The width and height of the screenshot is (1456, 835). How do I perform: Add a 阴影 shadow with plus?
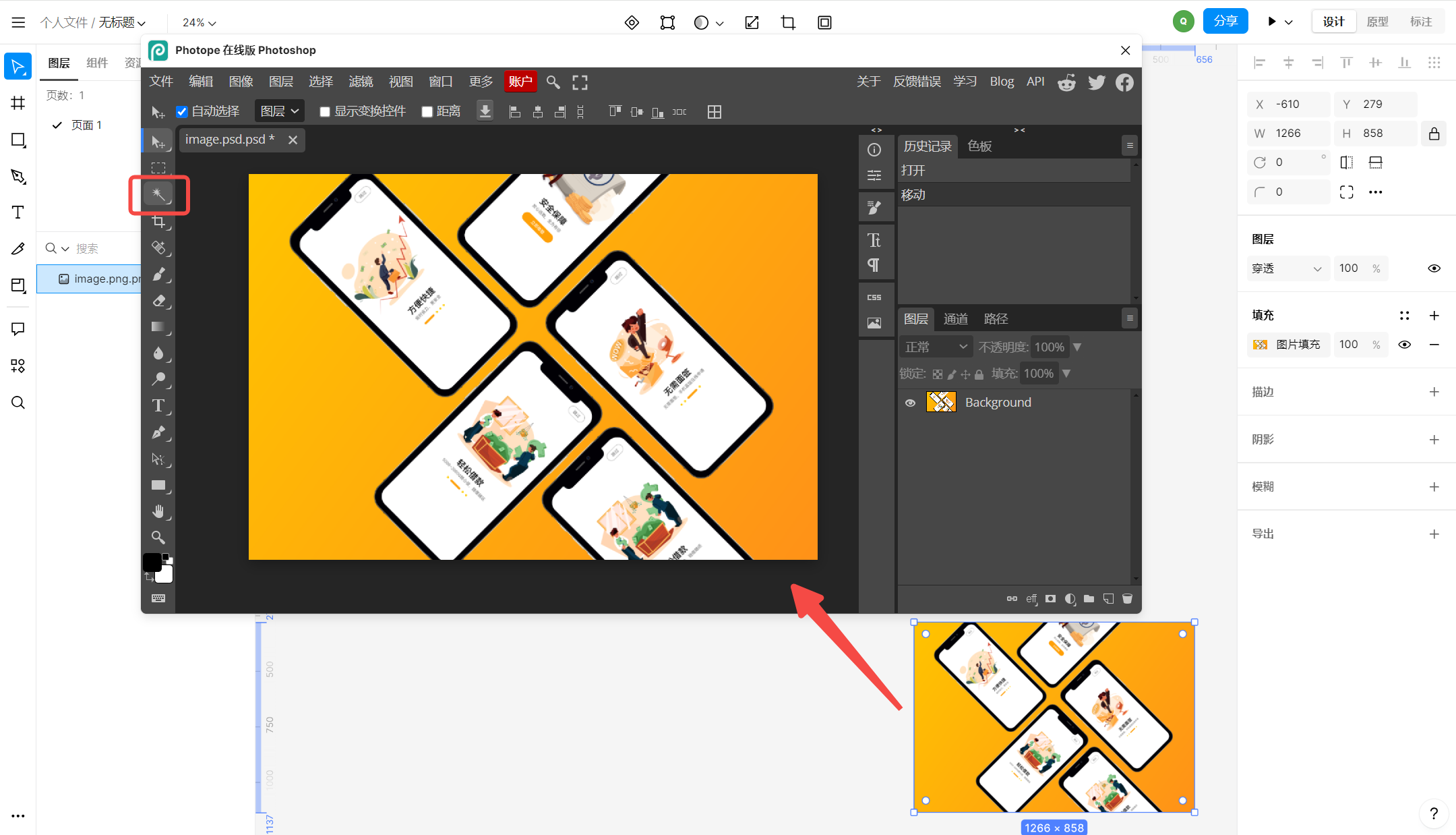(1434, 440)
